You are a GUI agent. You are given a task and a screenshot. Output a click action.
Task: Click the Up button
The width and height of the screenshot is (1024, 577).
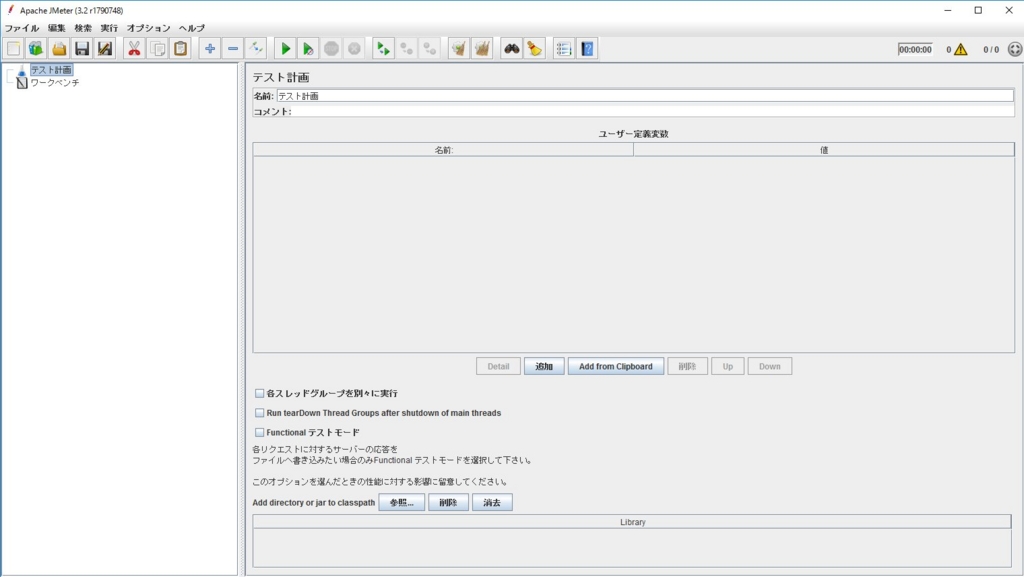[x=728, y=367]
